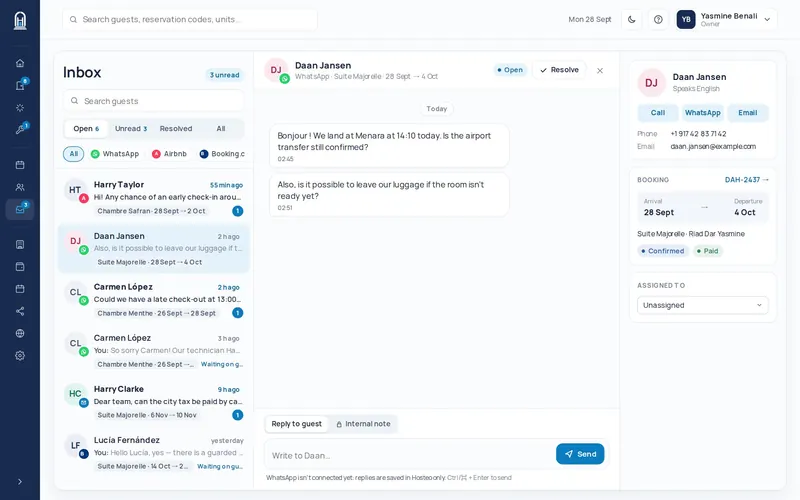Open the guests people icon in sidebar
Image resolution: width=800 pixels, height=500 pixels.
pos(20,187)
